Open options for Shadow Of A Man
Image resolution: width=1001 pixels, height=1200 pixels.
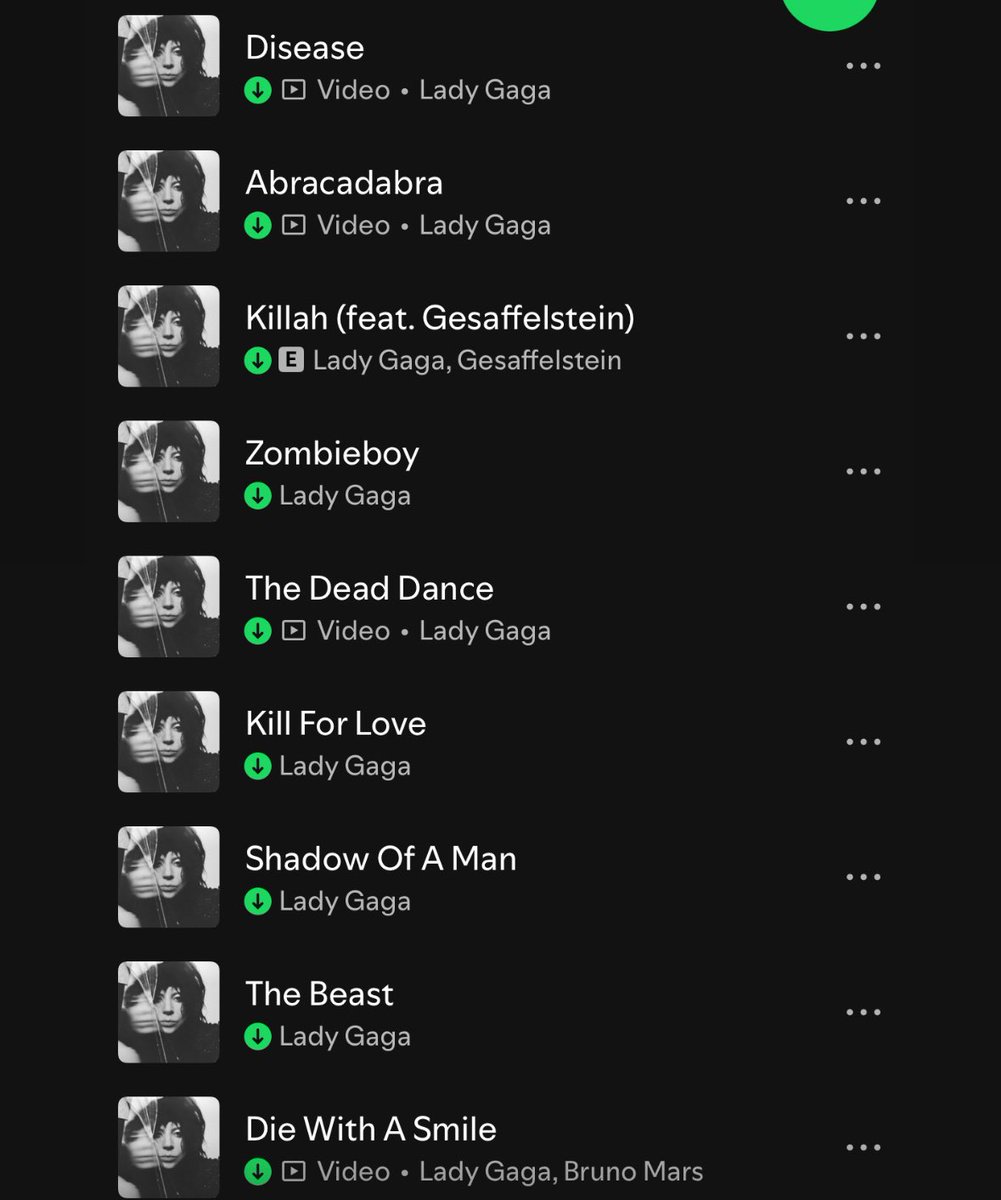(863, 877)
